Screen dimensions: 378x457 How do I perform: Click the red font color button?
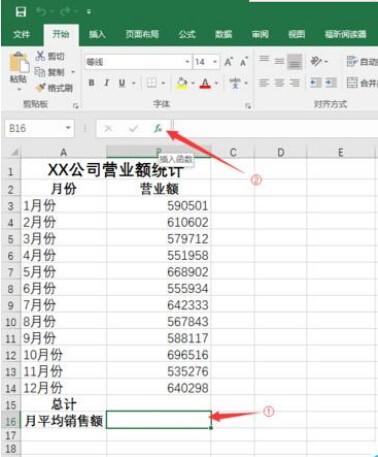[x=205, y=83]
